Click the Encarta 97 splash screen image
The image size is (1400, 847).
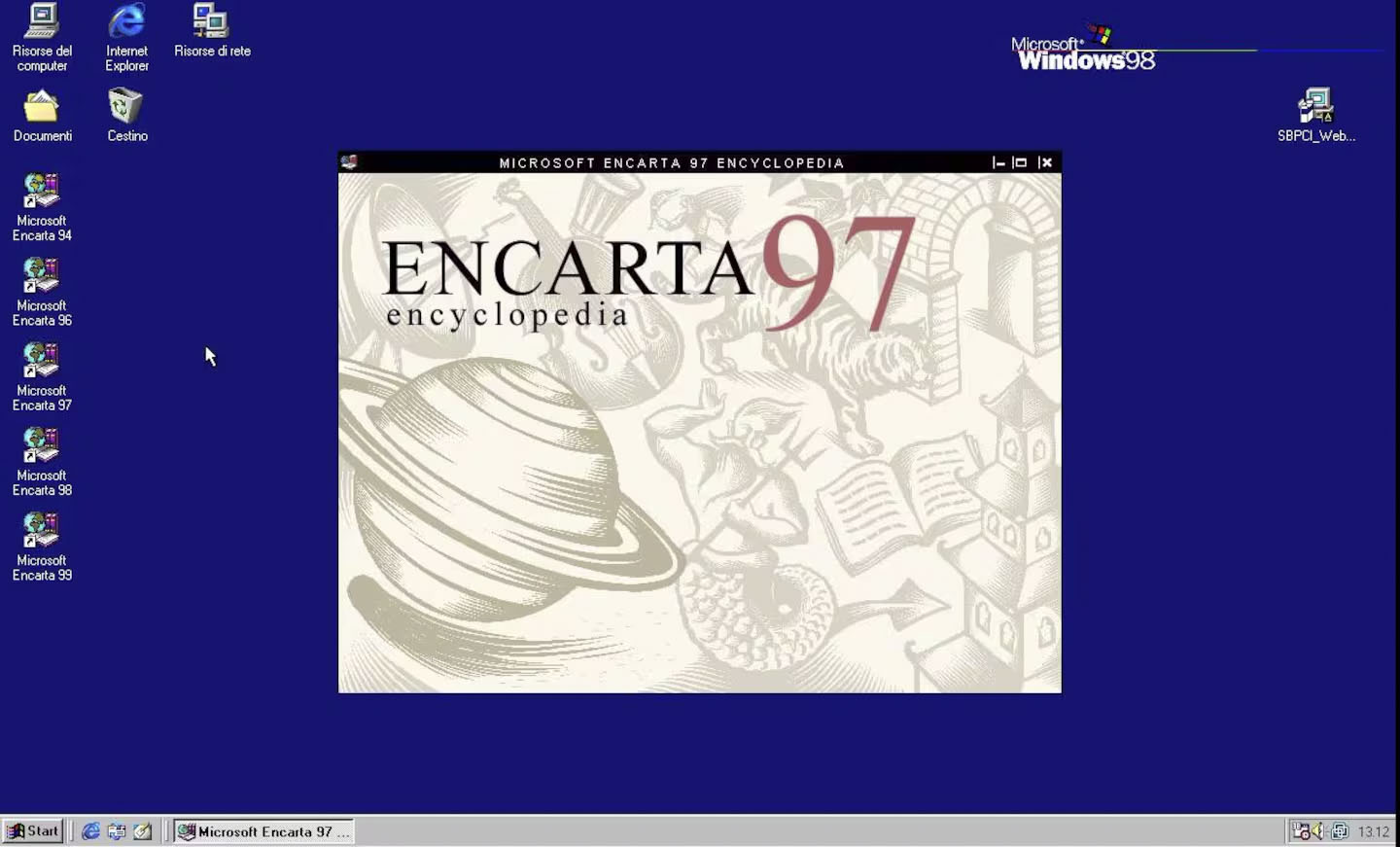click(699, 433)
